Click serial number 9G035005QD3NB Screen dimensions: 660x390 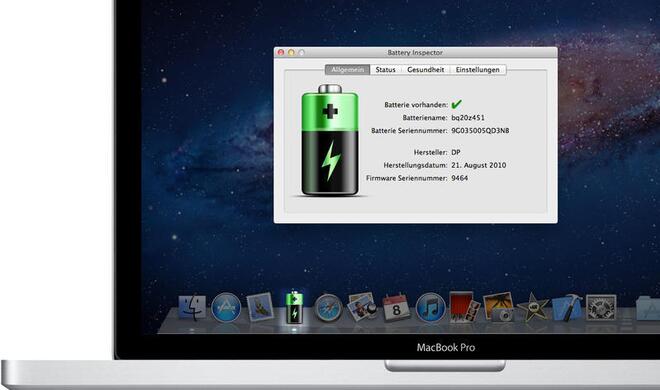[x=480, y=131]
